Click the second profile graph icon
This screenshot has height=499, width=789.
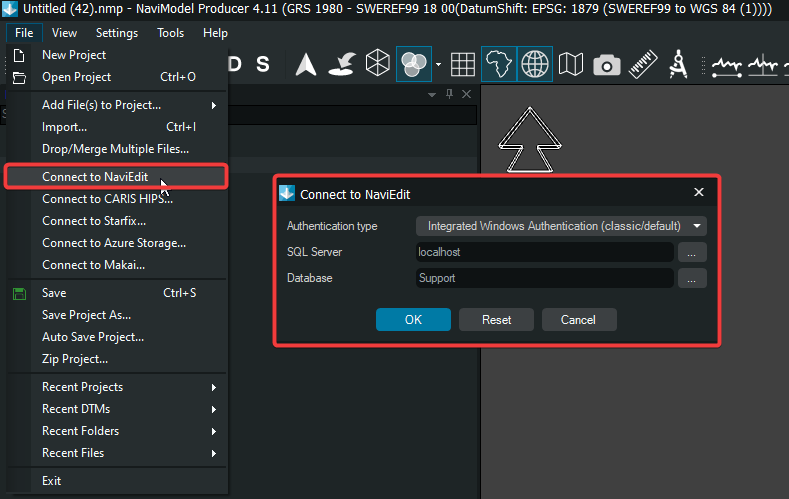point(763,65)
